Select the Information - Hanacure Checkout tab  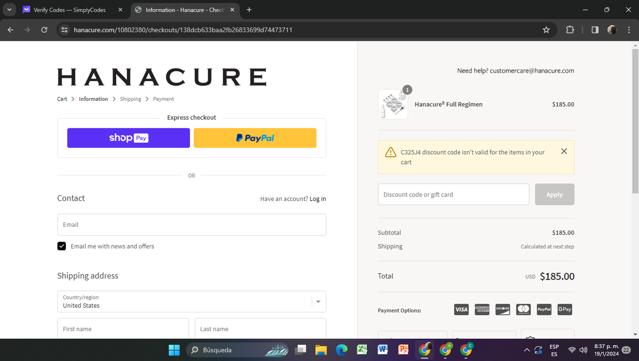[x=184, y=10]
